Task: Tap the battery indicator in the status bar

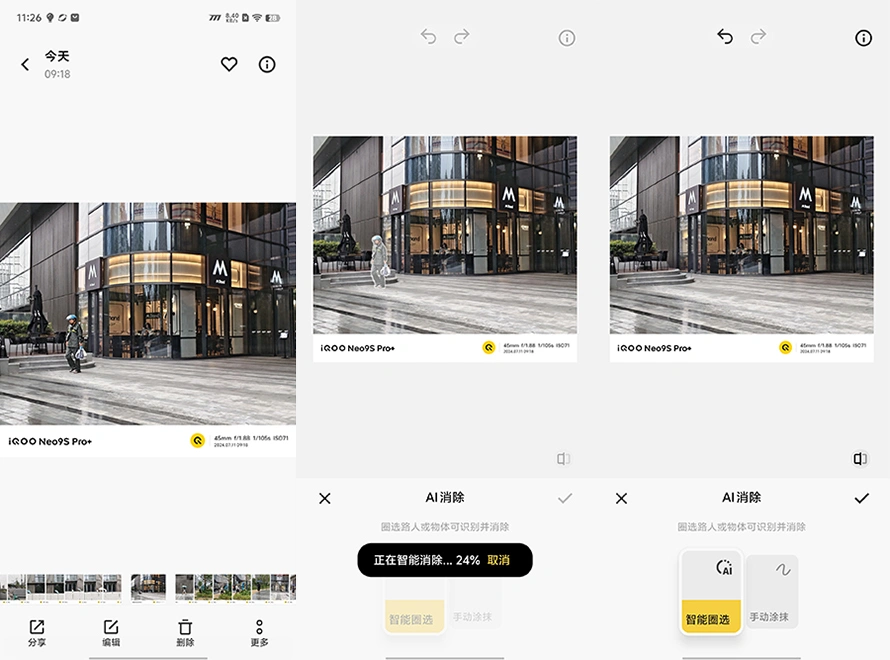Action: click(x=274, y=18)
